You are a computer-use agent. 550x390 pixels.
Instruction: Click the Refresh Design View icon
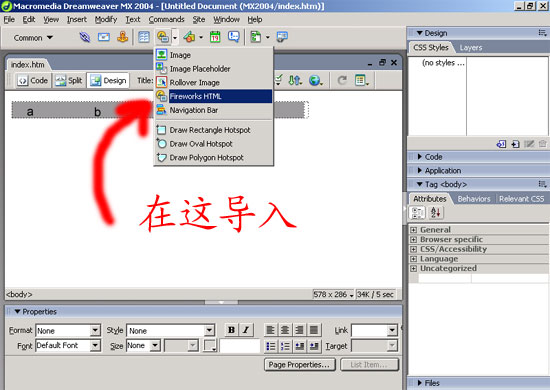tap(342, 81)
